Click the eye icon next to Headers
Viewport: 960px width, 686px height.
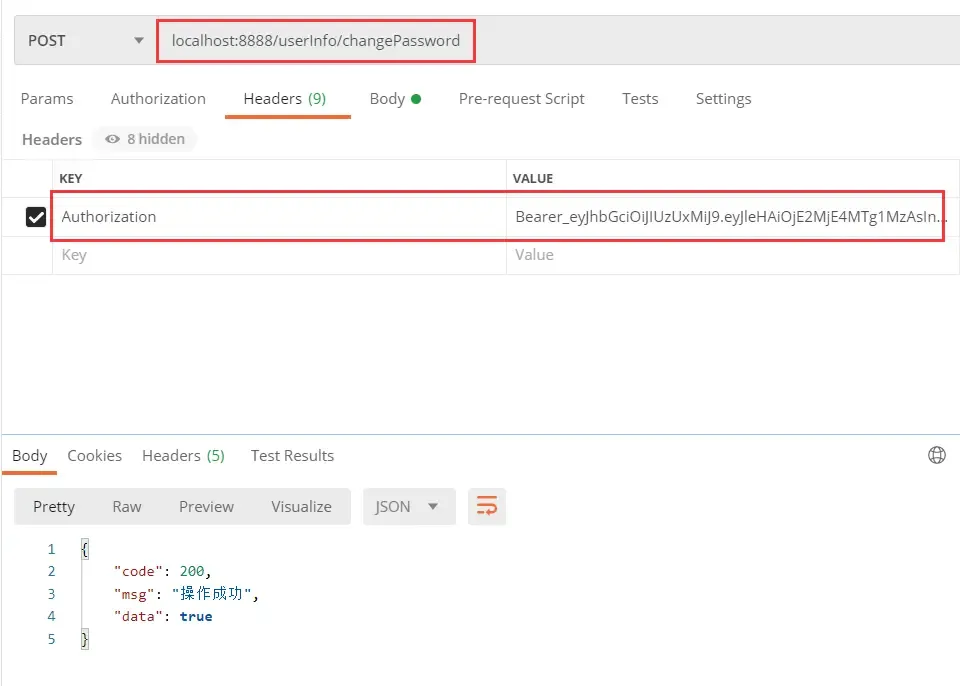click(113, 139)
